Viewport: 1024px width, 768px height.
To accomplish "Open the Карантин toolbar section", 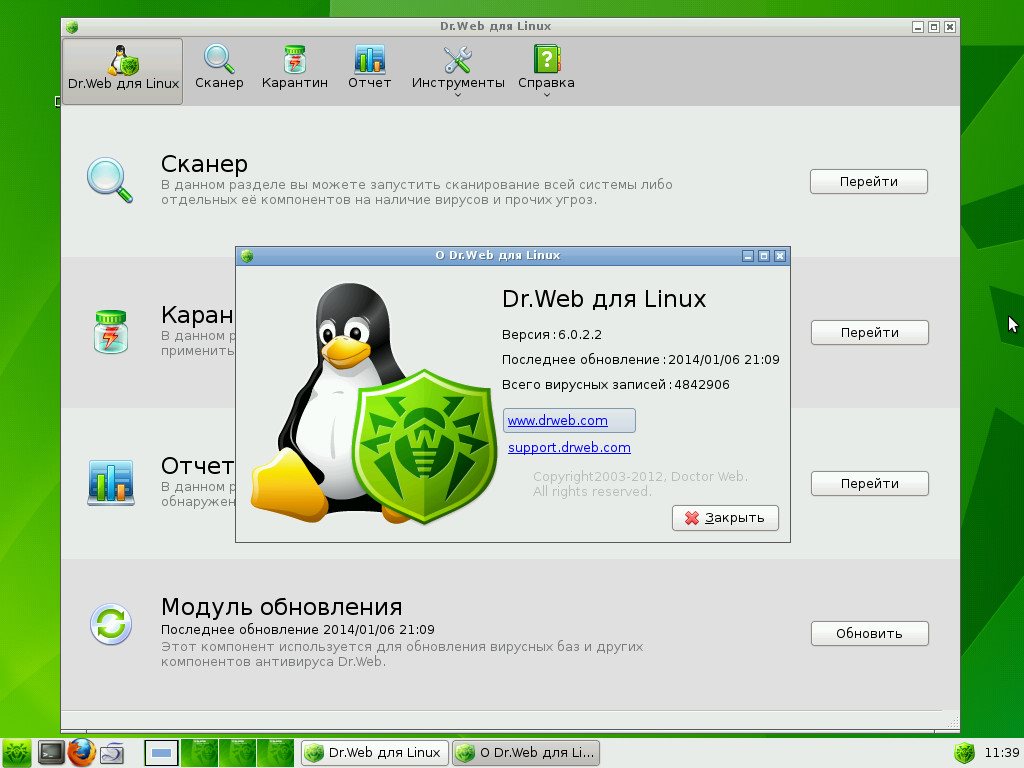I will pos(295,67).
